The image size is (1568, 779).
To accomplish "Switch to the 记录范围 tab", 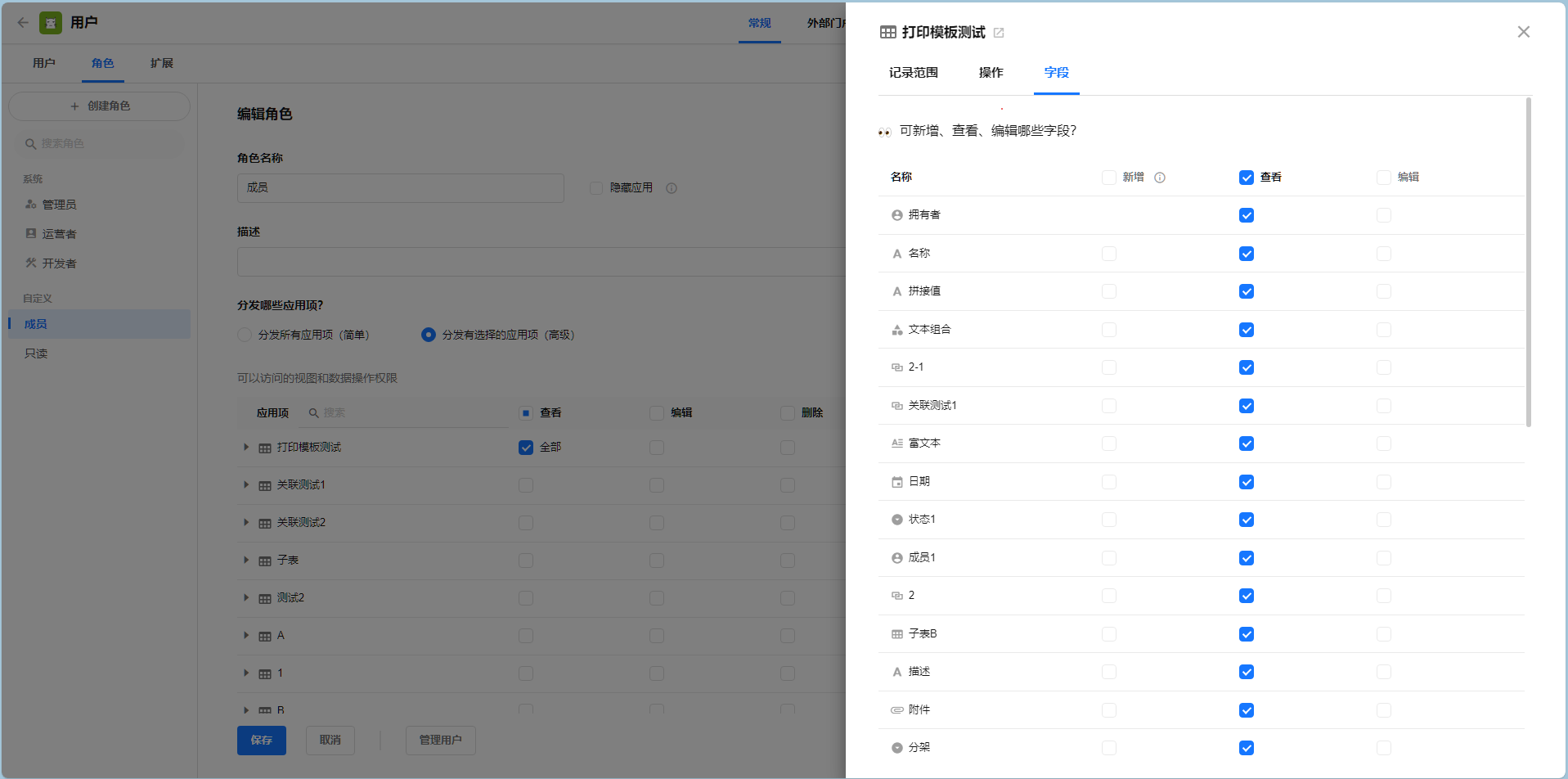I will tap(914, 73).
